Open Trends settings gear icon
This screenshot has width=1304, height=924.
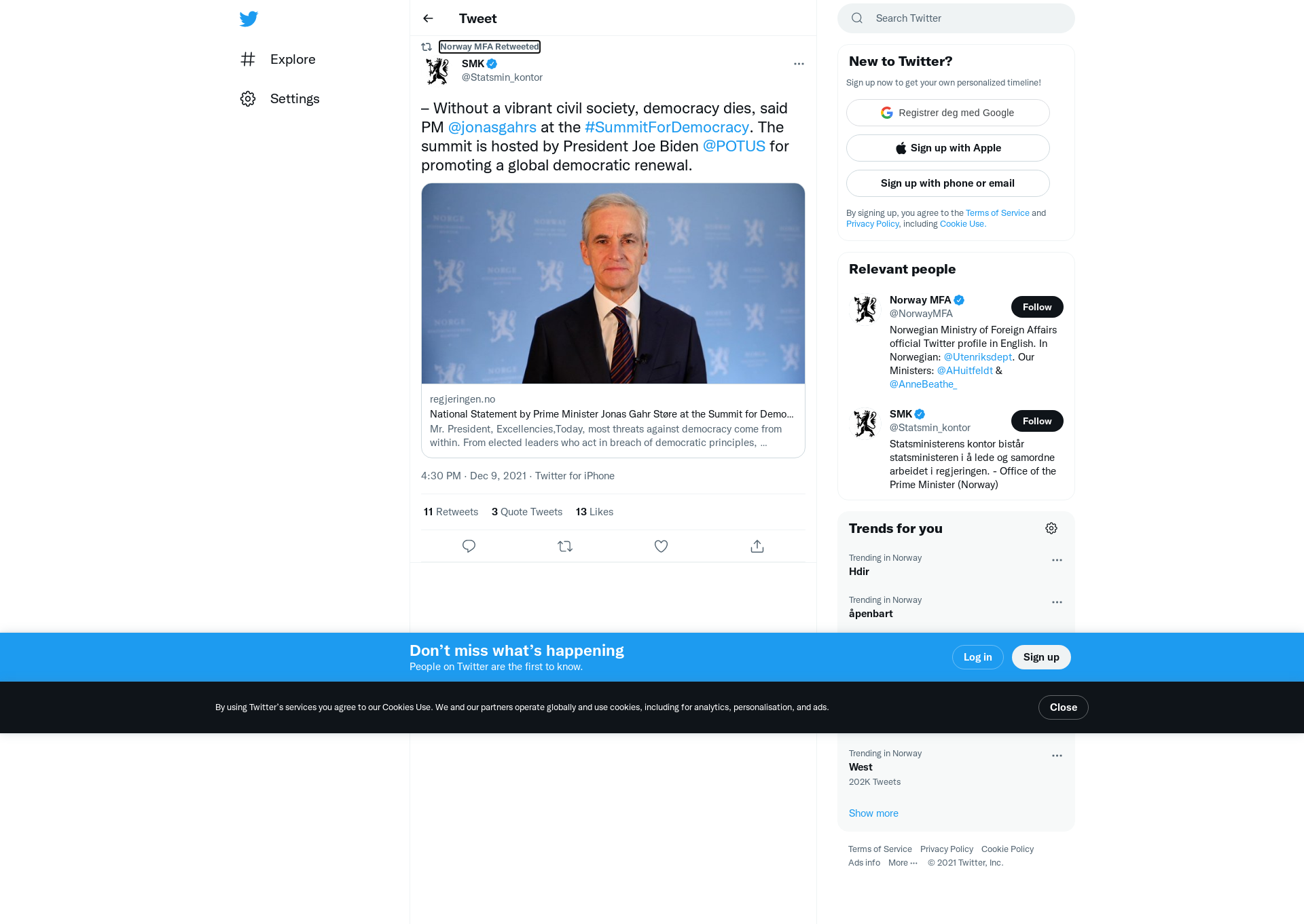[x=1051, y=528]
